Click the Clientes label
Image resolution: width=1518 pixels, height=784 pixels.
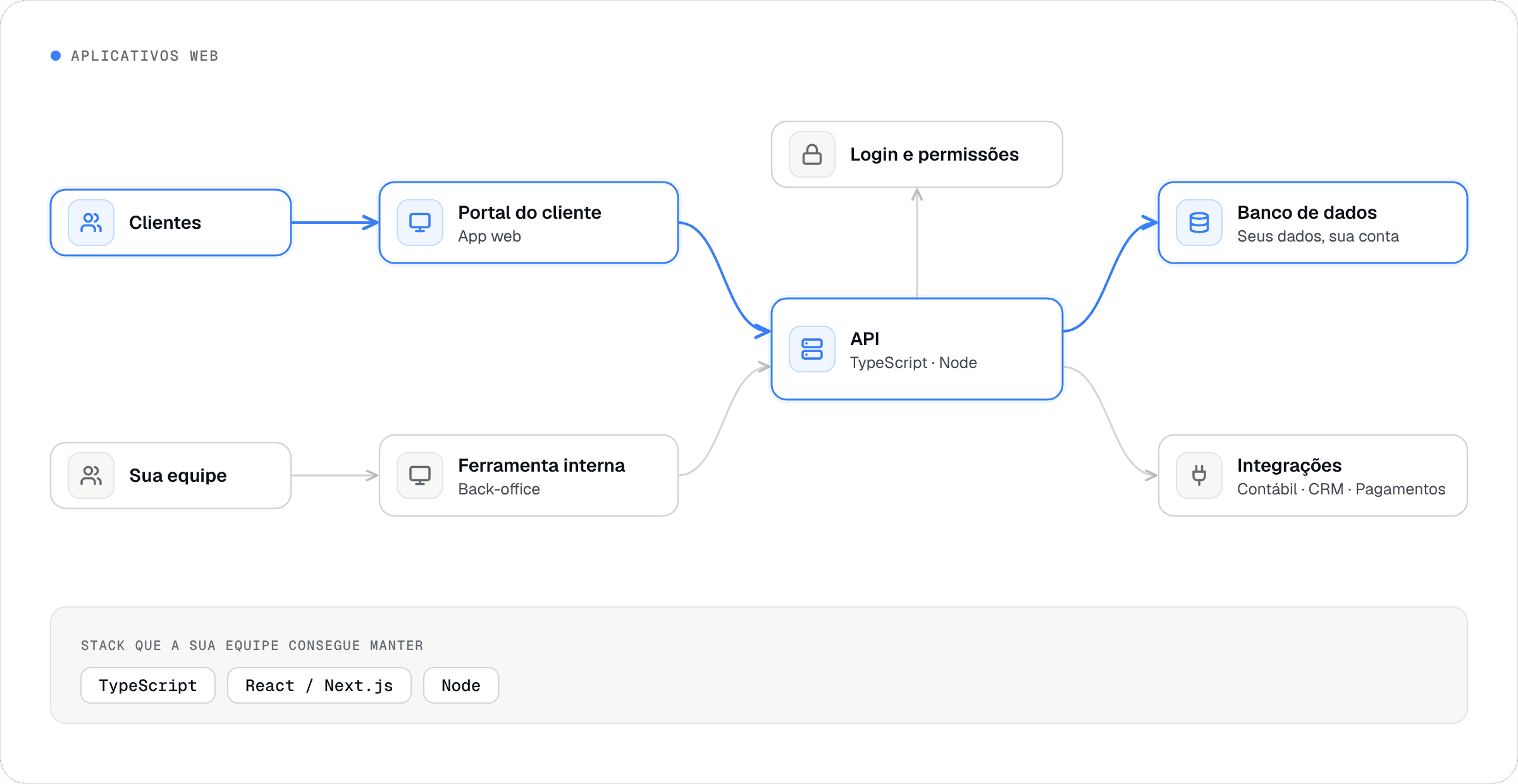(x=165, y=223)
